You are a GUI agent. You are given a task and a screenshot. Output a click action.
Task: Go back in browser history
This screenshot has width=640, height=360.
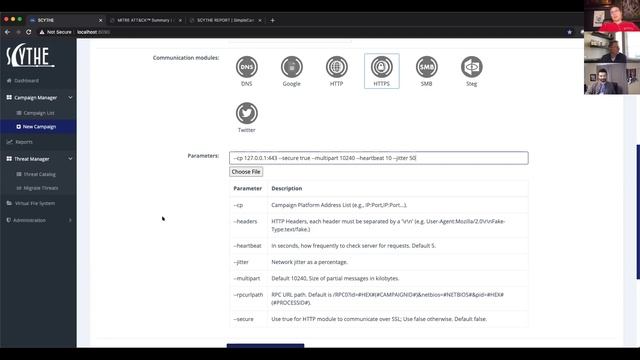pyautogui.click(x=8, y=32)
